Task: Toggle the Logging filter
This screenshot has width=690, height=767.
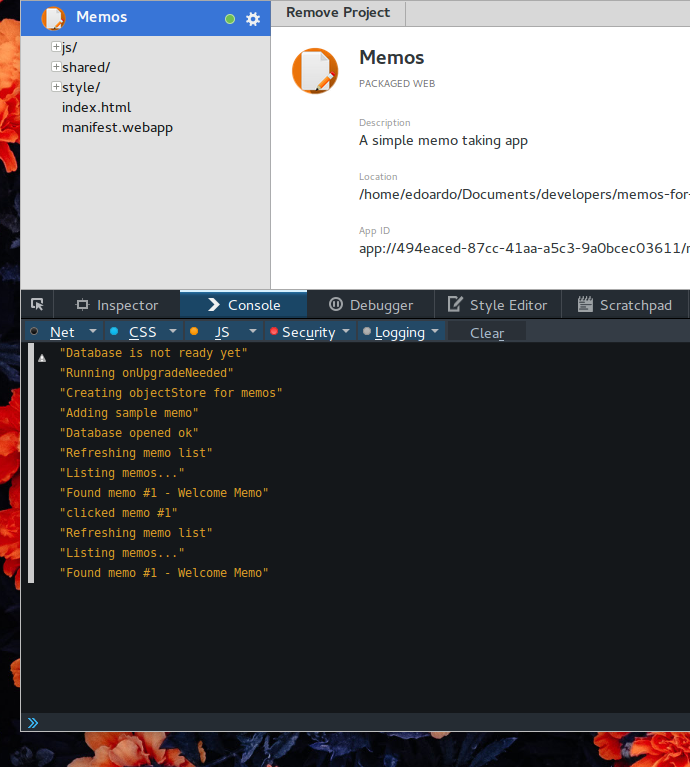Action: 400,332
